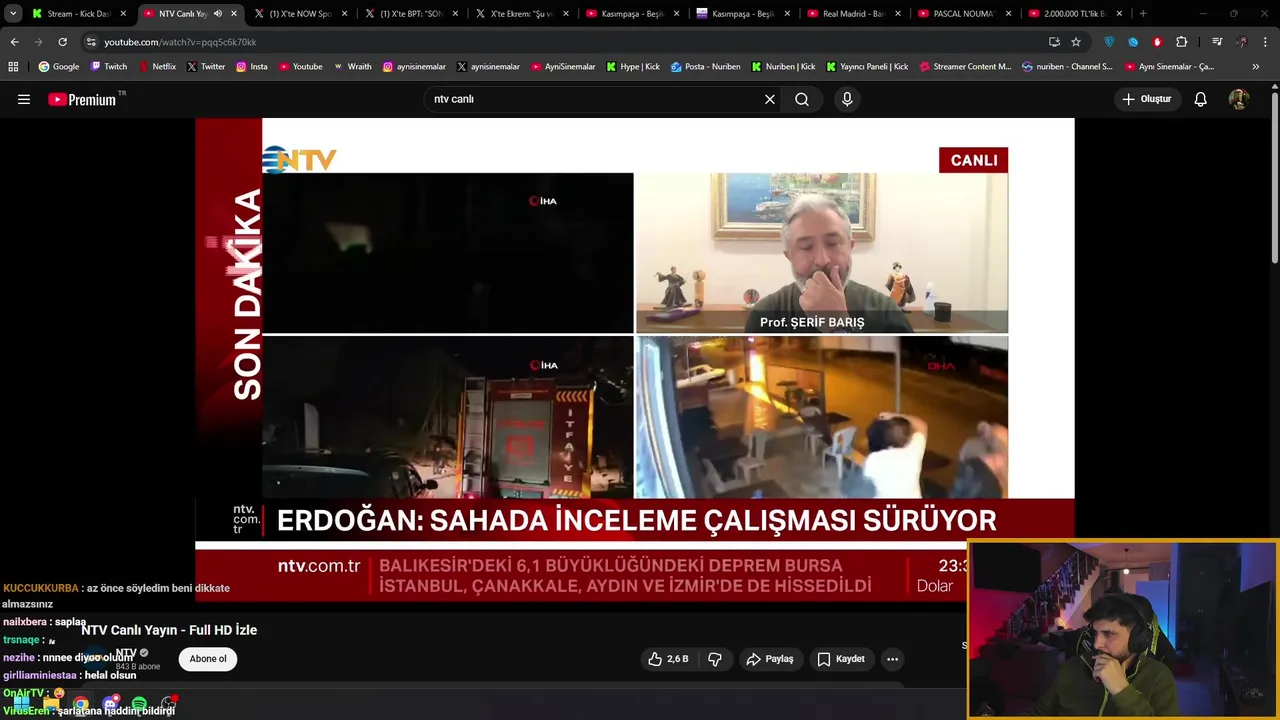Viewport: 1280px width, 720px height.
Task: Like the video with thumbs up
Action: point(668,659)
